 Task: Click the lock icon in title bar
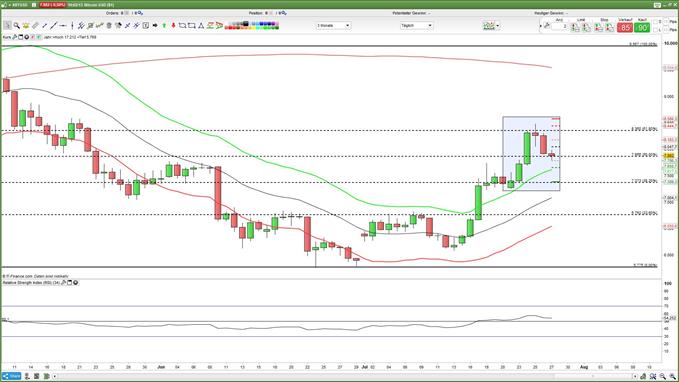point(3,5)
